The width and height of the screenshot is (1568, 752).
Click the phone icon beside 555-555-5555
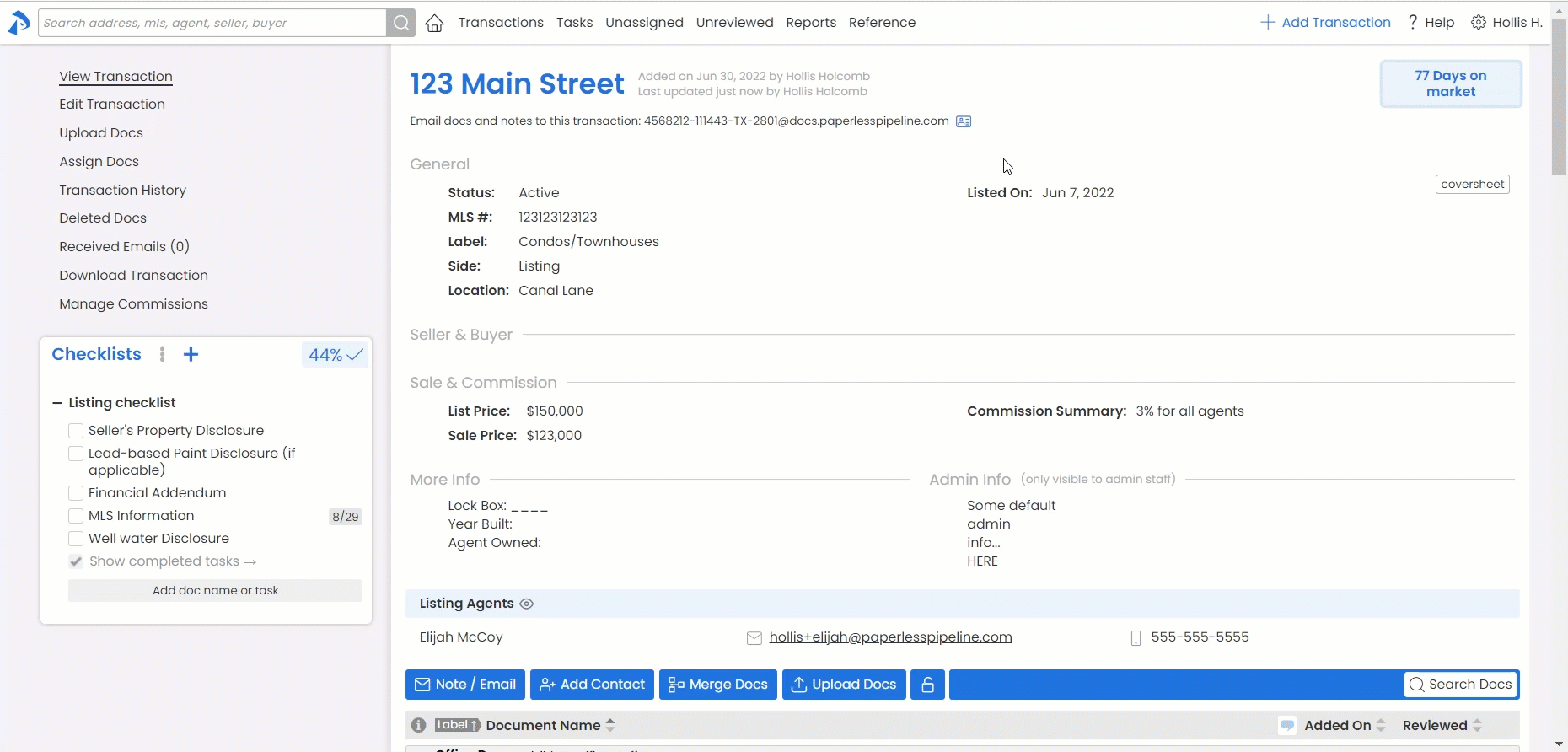tap(1136, 638)
